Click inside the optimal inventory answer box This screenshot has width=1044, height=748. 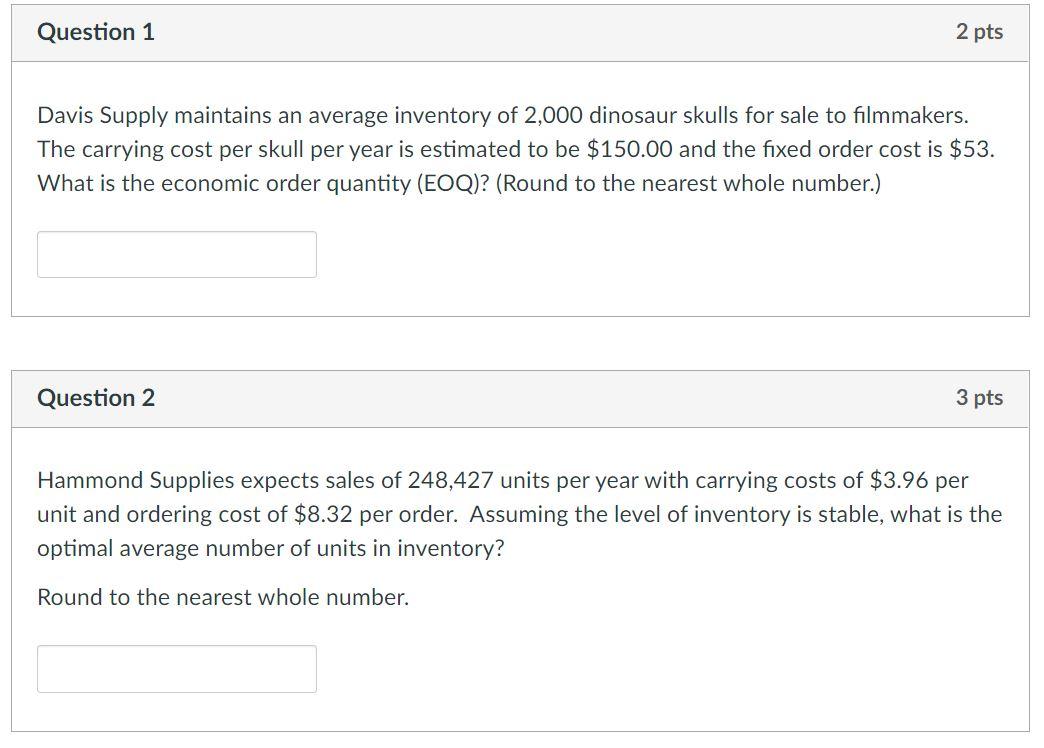tap(176, 669)
